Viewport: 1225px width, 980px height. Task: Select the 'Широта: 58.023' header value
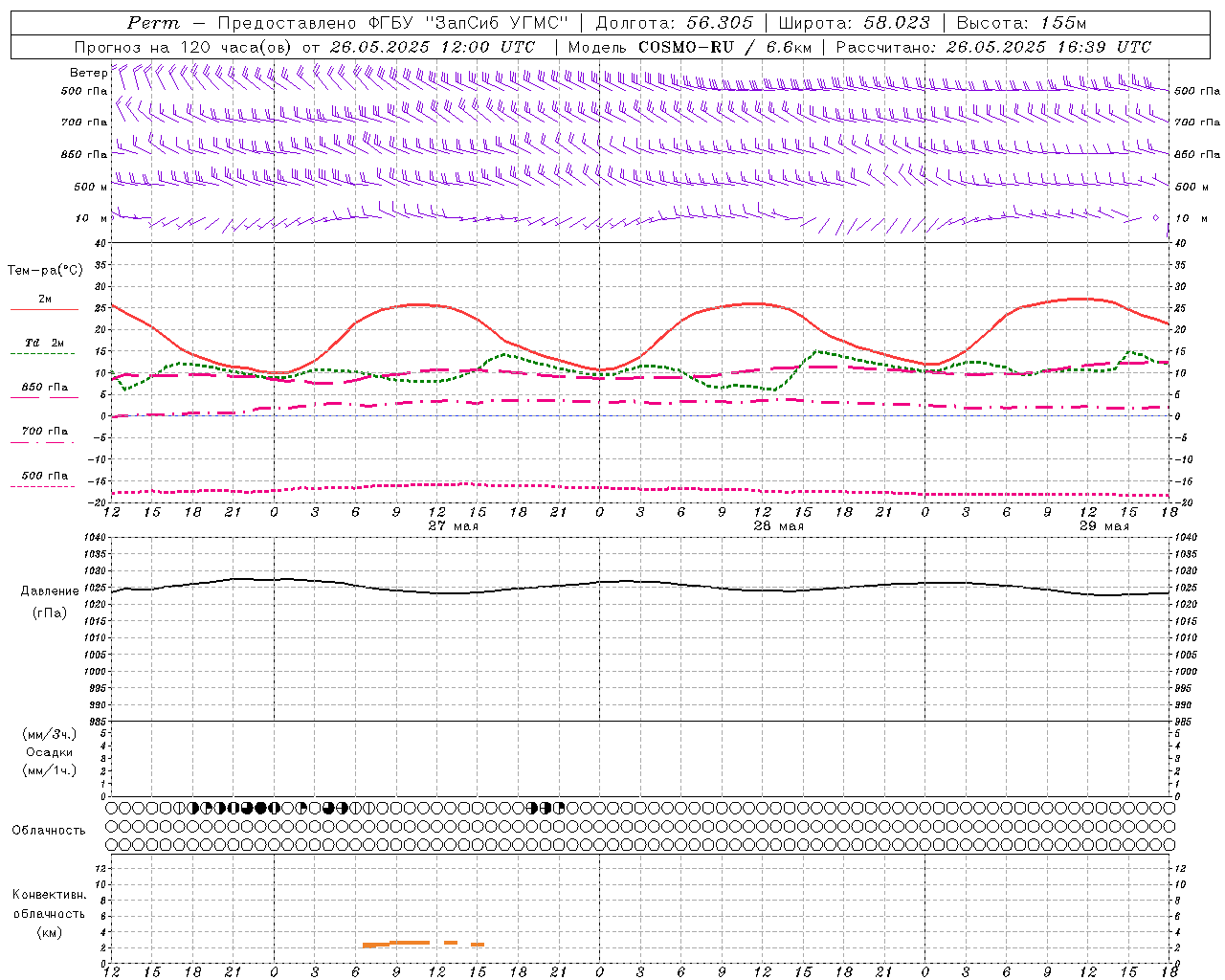pyautogui.click(x=854, y=23)
